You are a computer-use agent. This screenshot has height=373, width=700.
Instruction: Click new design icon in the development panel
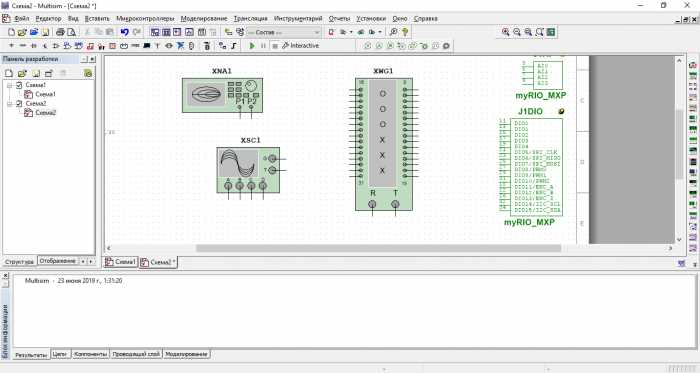8,73
